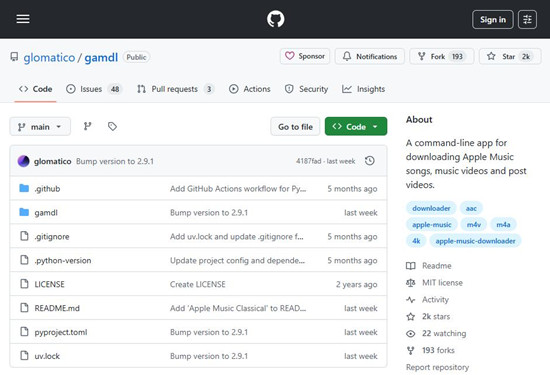Select the aac topic tag
Image resolution: width=550 pixels, height=375 pixels.
(471, 208)
